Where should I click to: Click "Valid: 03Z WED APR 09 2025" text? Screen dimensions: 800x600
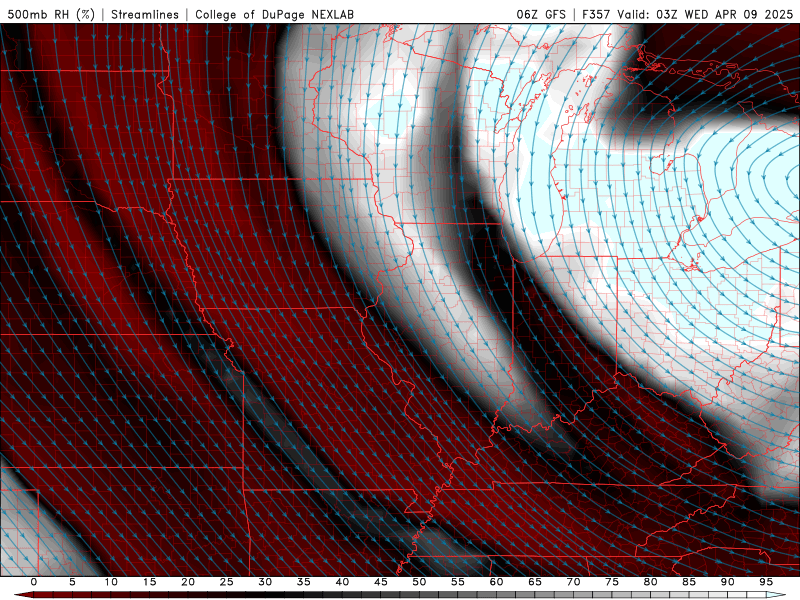[705, 14]
